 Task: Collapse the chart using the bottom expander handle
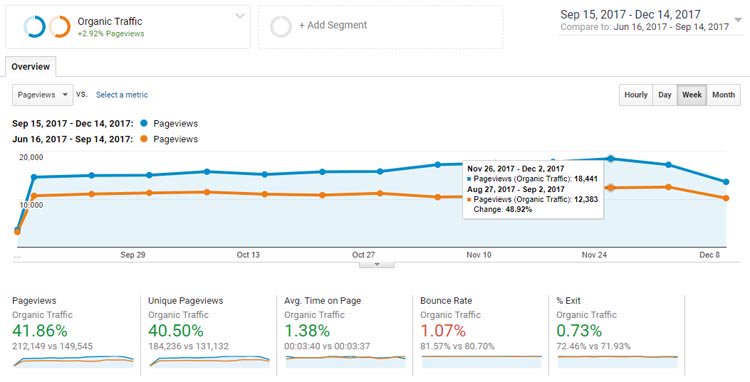[x=376, y=264]
